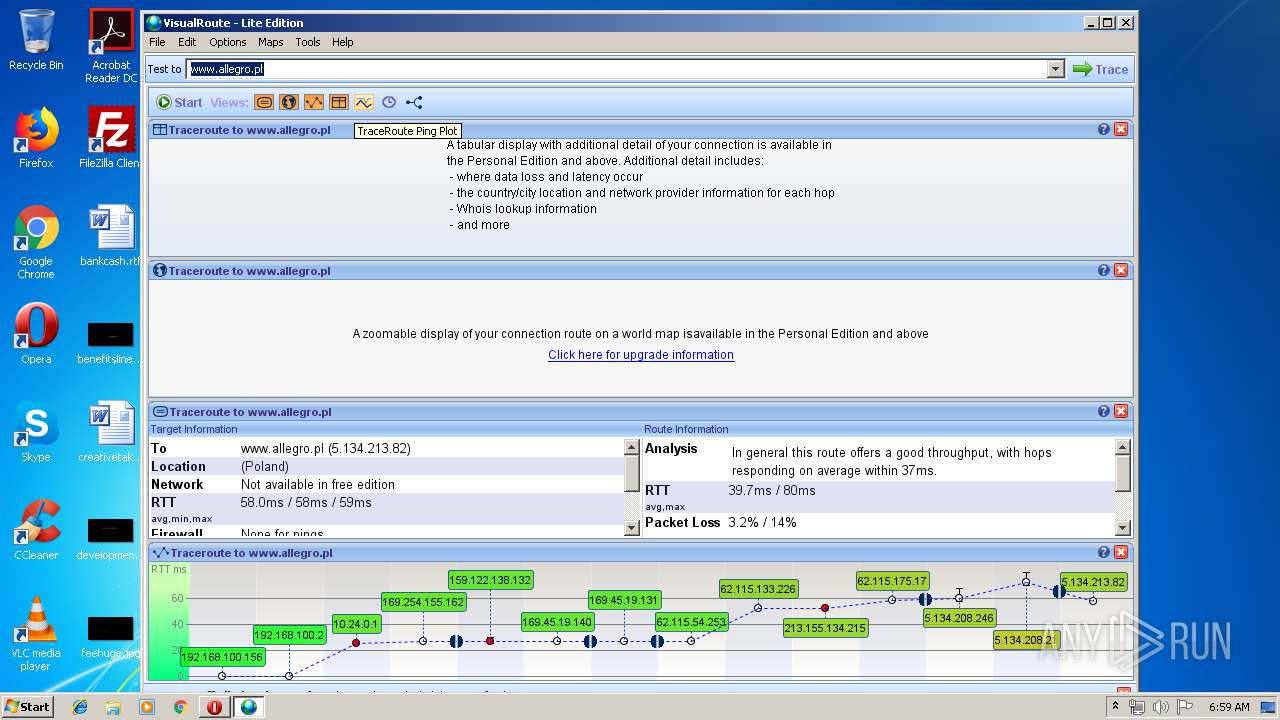Image resolution: width=1280 pixels, height=720 pixels.
Task: Click the green Start trace icon
Action: (164, 102)
